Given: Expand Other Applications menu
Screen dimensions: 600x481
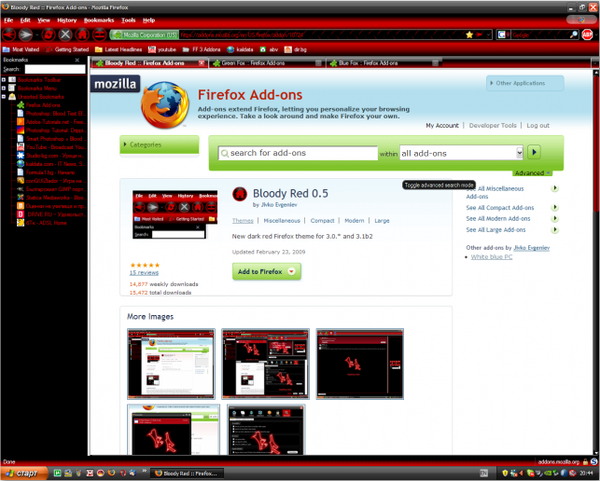Looking at the screenshot, I should click(x=525, y=83).
